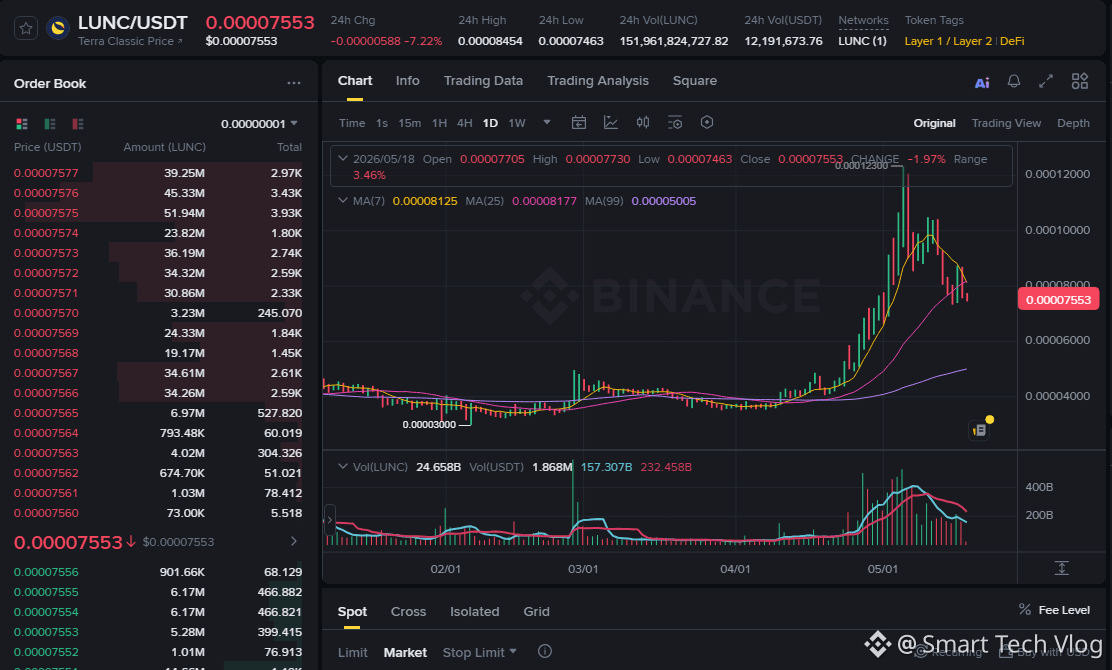Screen dimensions: 1112x670
Task: Select the 1W interval
Action: [517, 123]
